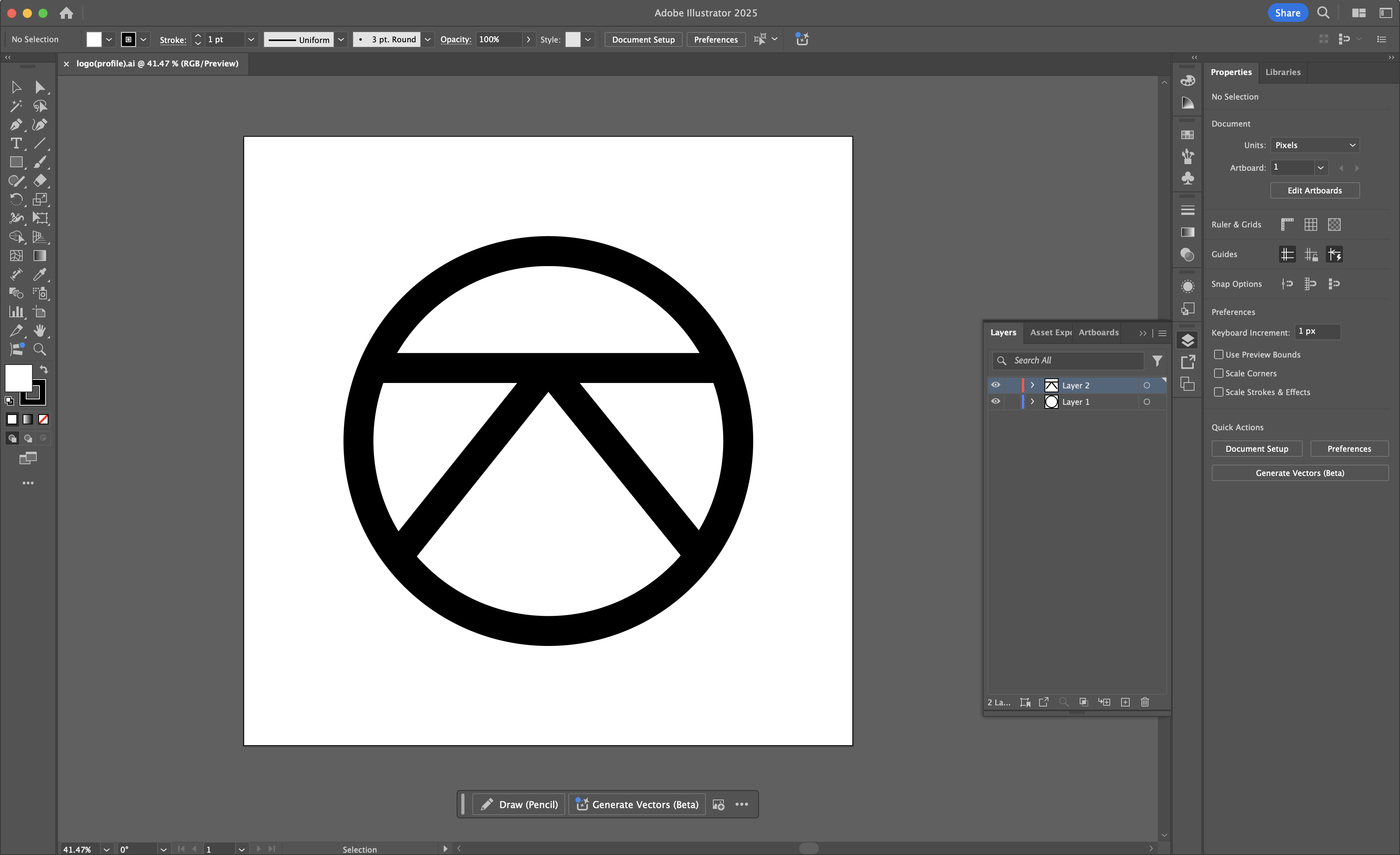Open the Edit Toolbar three dots

[x=28, y=483]
